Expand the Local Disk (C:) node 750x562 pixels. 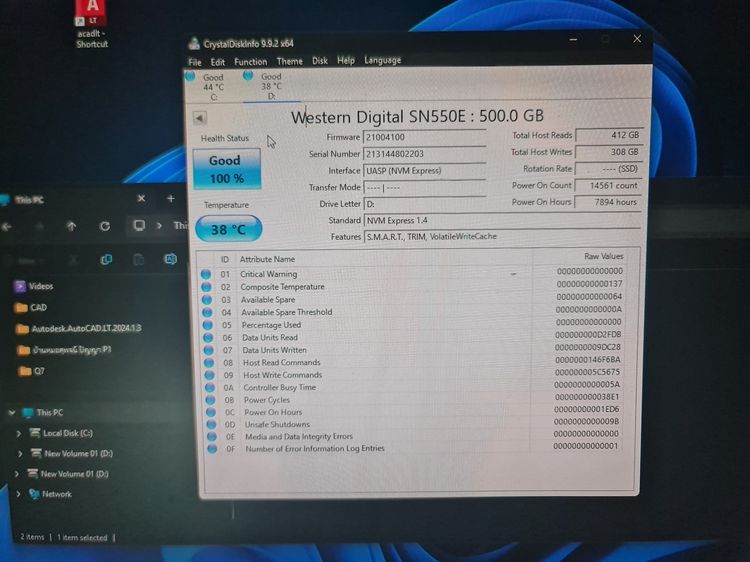coord(19,433)
